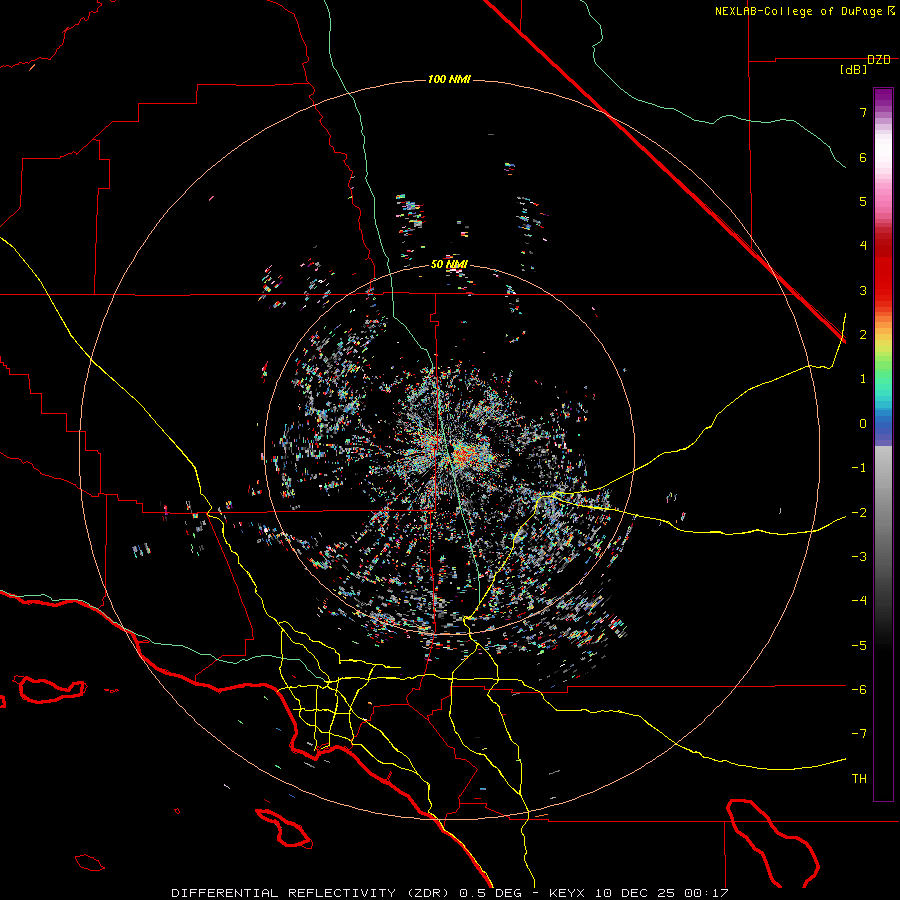
Task: Click the NEXLAB-College of DuPage title text
Action: point(799,11)
